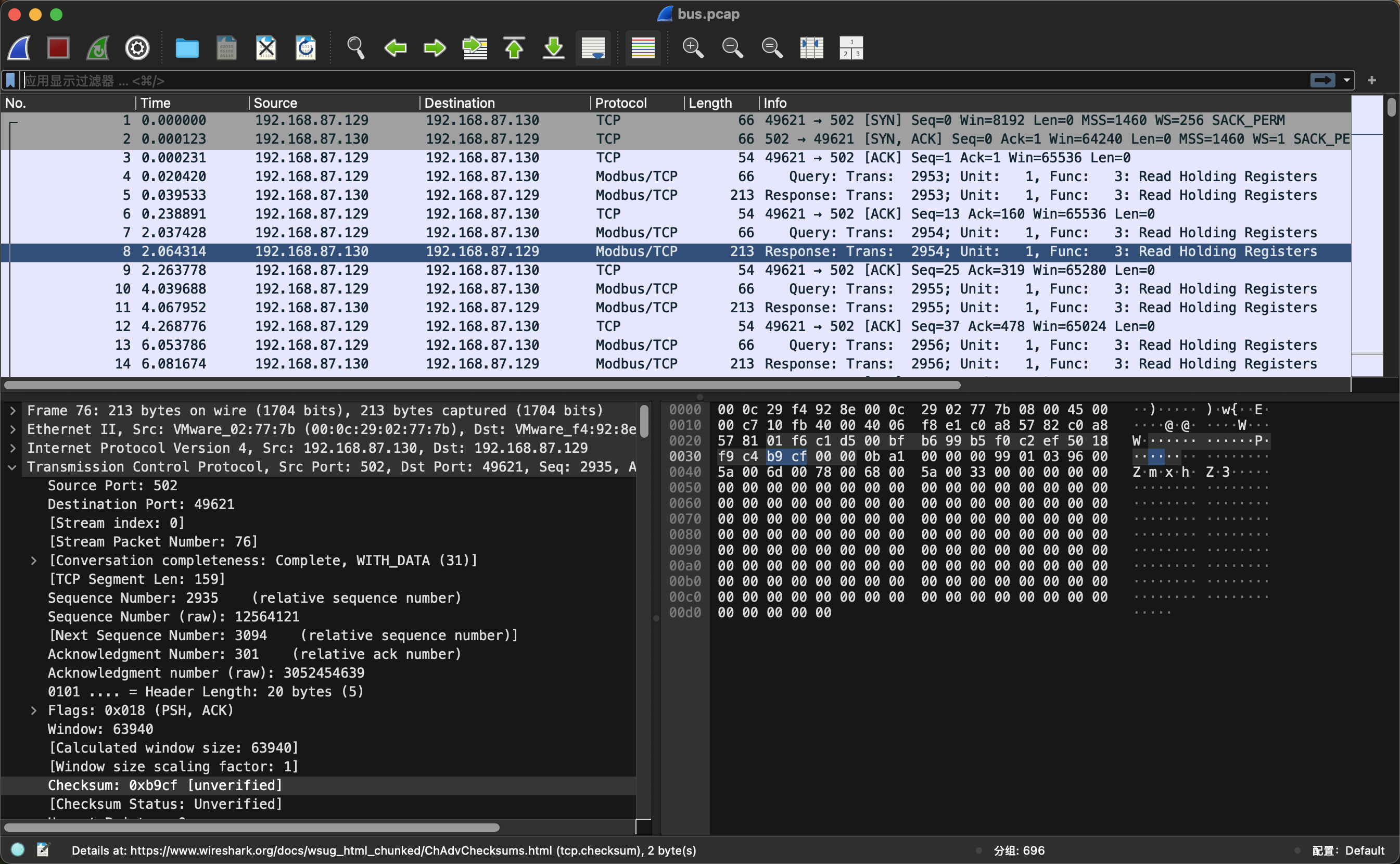Sort by the Info column header
1400x864 pixels.
click(x=1055, y=103)
